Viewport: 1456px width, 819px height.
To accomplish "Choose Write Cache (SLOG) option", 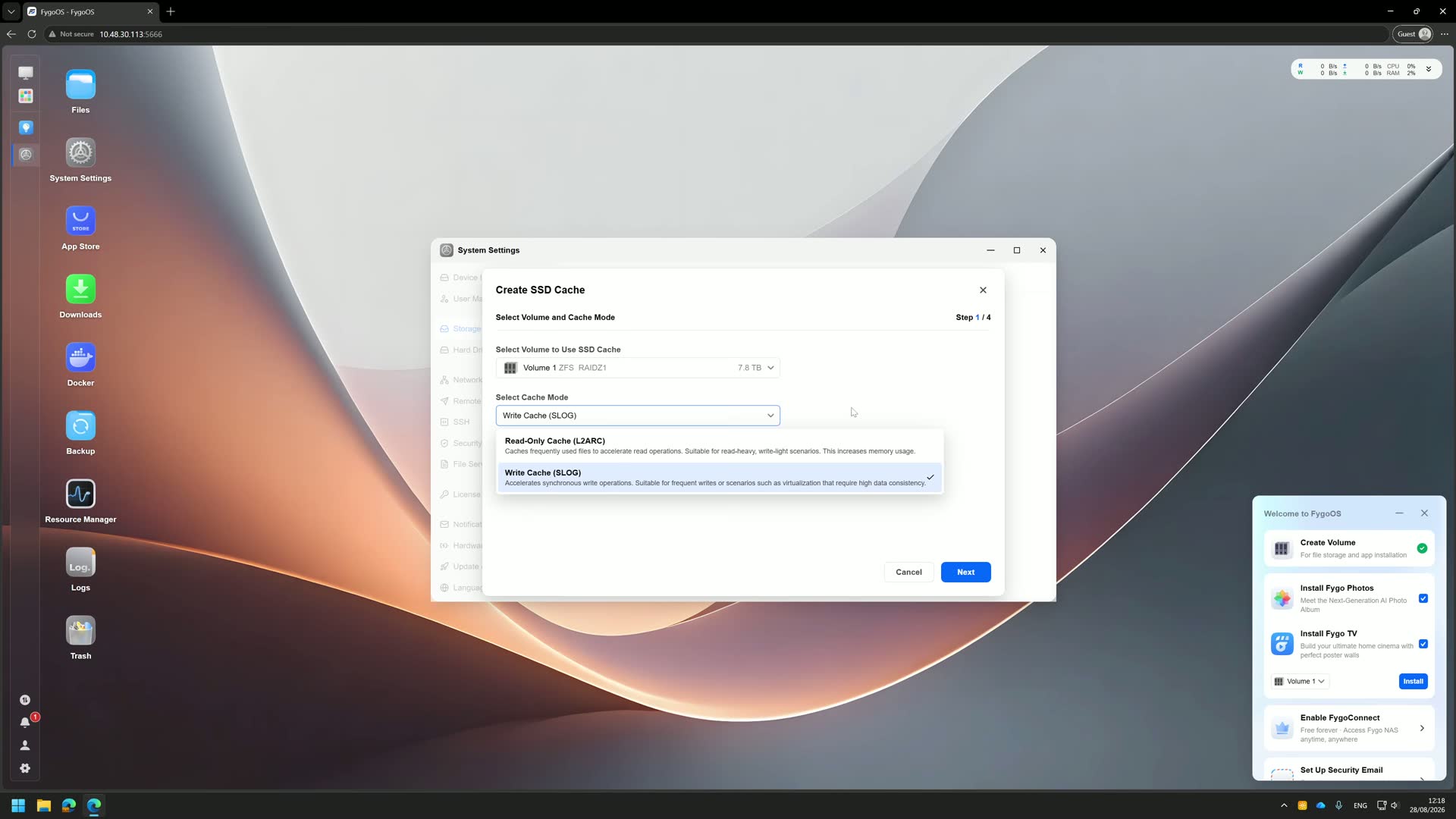I will pos(720,477).
